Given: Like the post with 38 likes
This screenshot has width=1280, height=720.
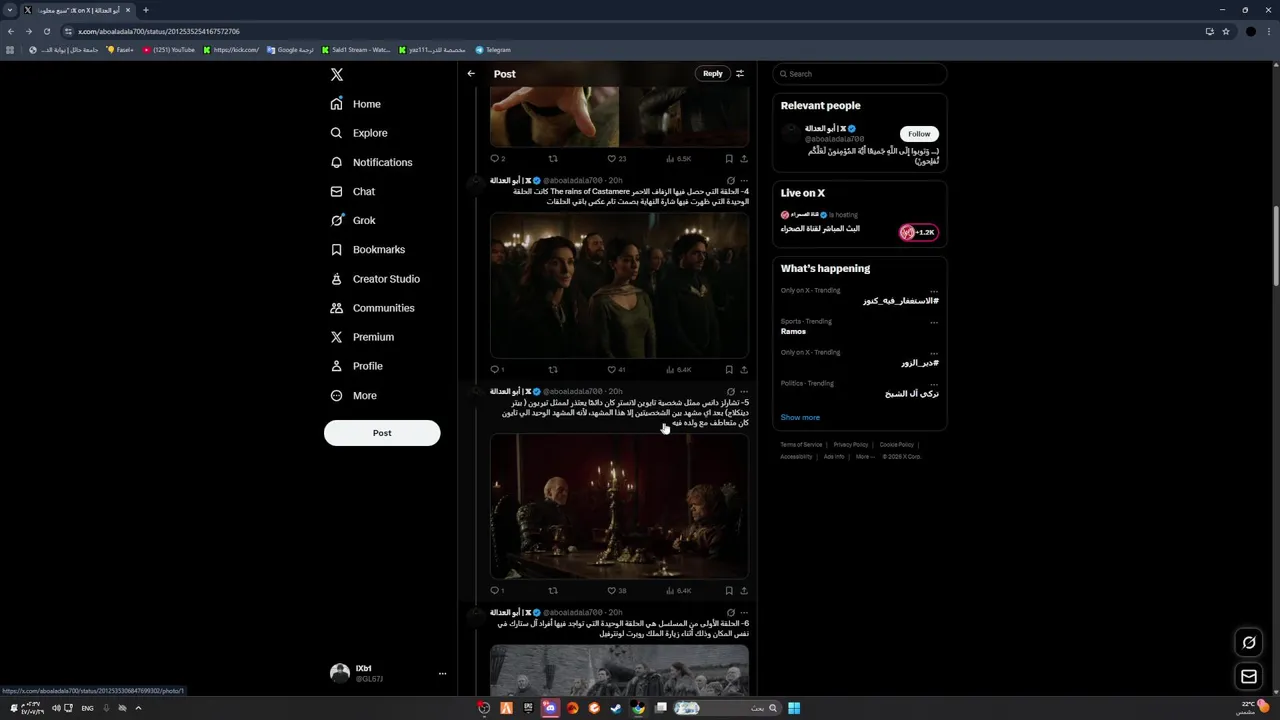Looking at the screenshot, I should click(x=616, y=590).
